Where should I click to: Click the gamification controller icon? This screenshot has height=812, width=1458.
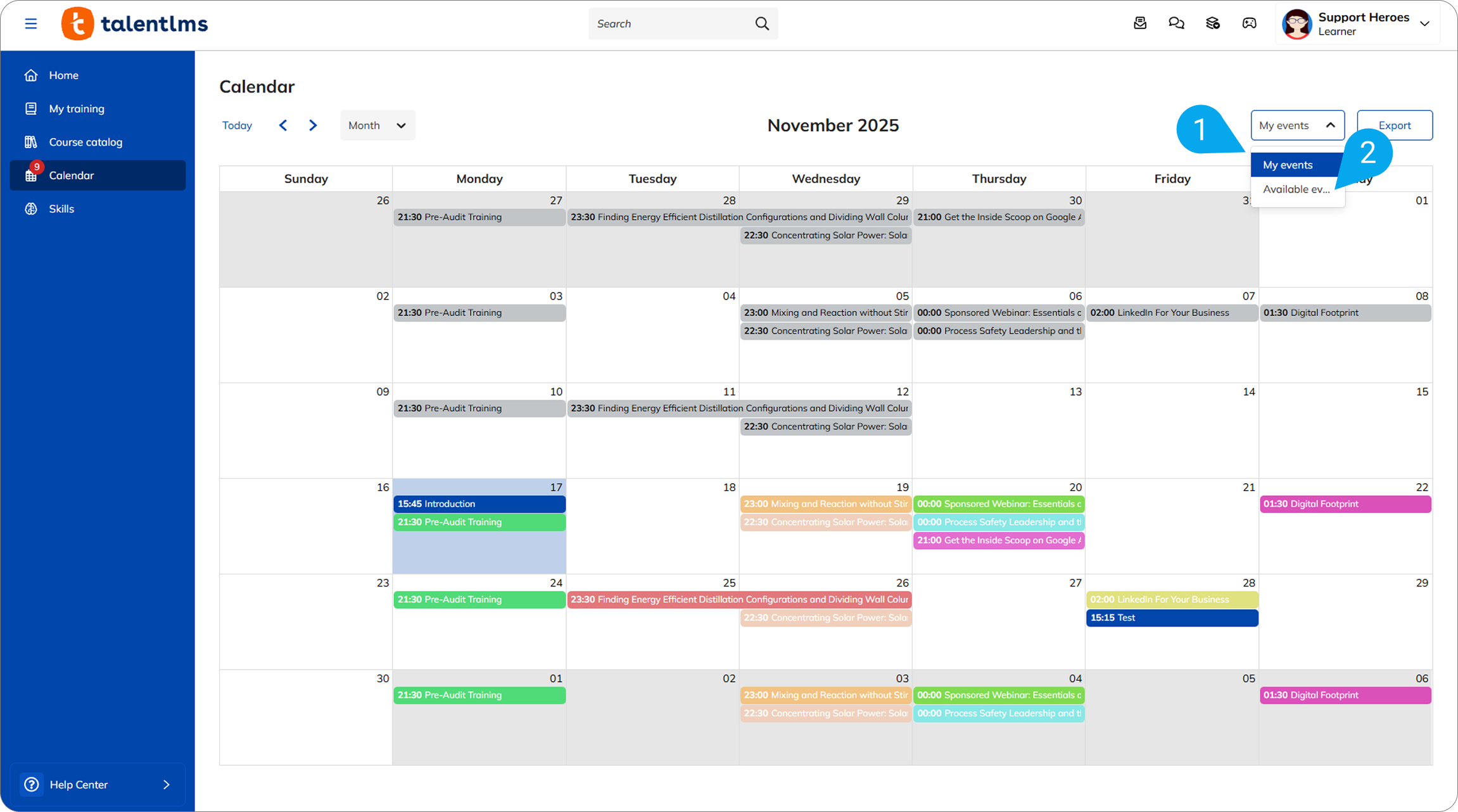pyautogui.click(x=1249, y=23)
